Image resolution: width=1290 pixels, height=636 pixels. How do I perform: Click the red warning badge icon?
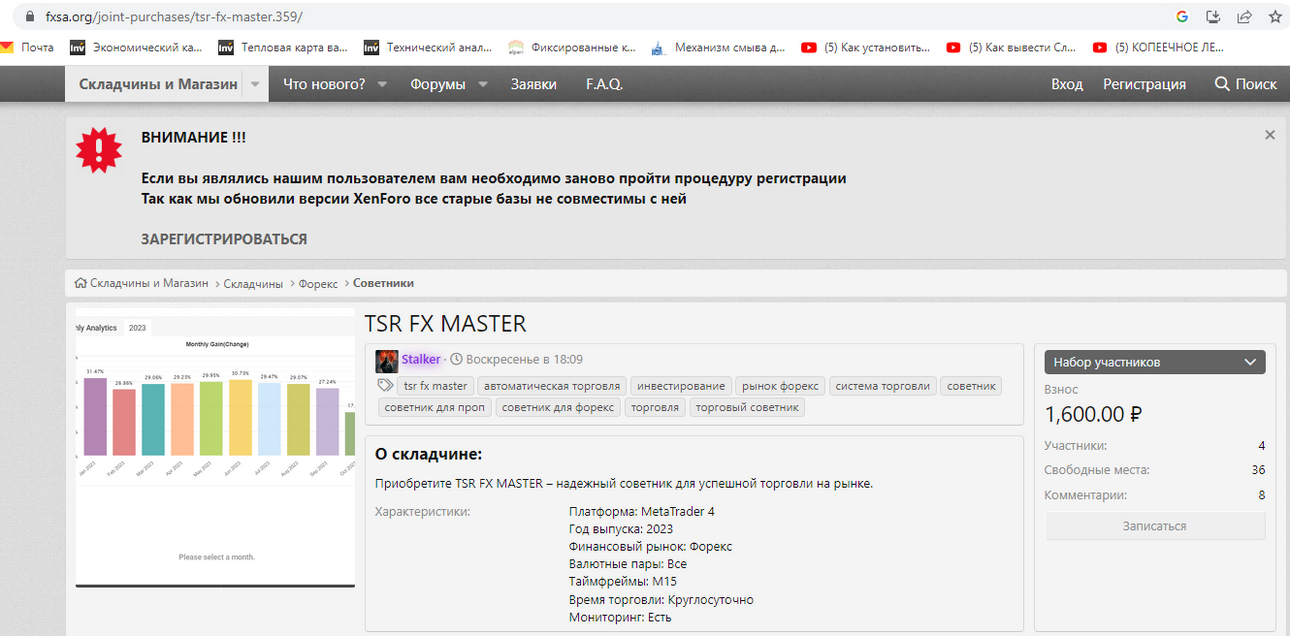99,150
